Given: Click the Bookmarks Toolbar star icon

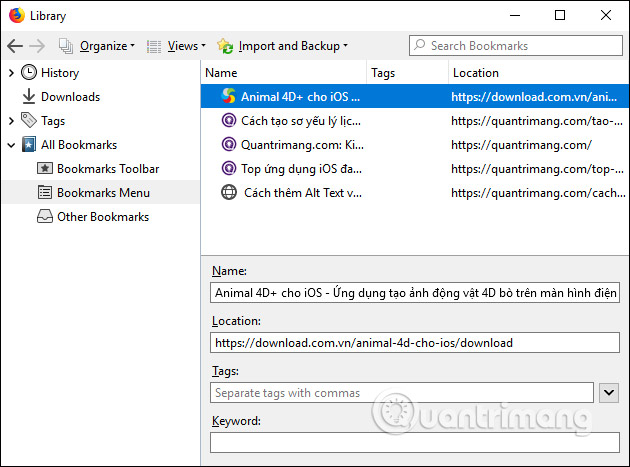Looking at the screenshot, I should click(45, 169).
